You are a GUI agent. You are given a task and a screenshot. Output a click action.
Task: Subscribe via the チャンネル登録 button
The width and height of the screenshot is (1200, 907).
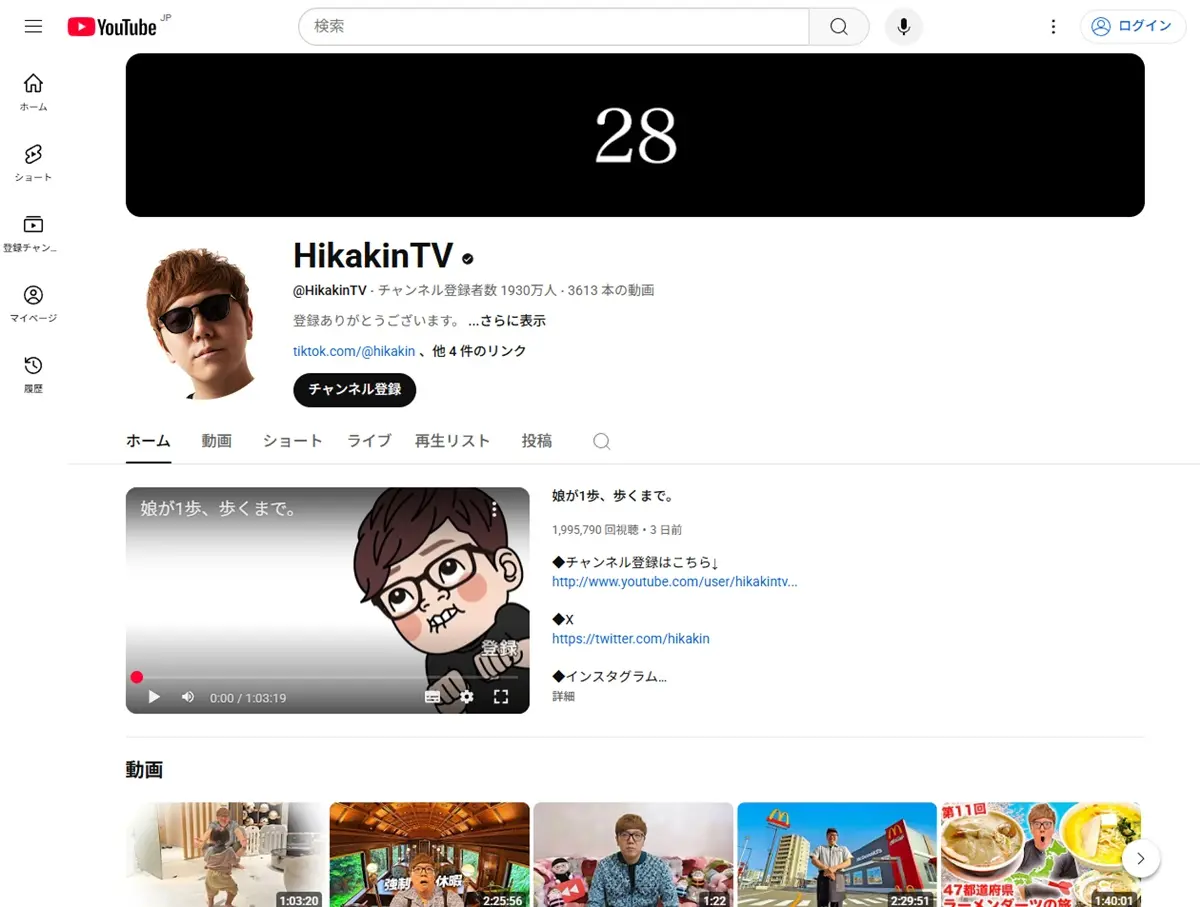[x=354, y=390]
